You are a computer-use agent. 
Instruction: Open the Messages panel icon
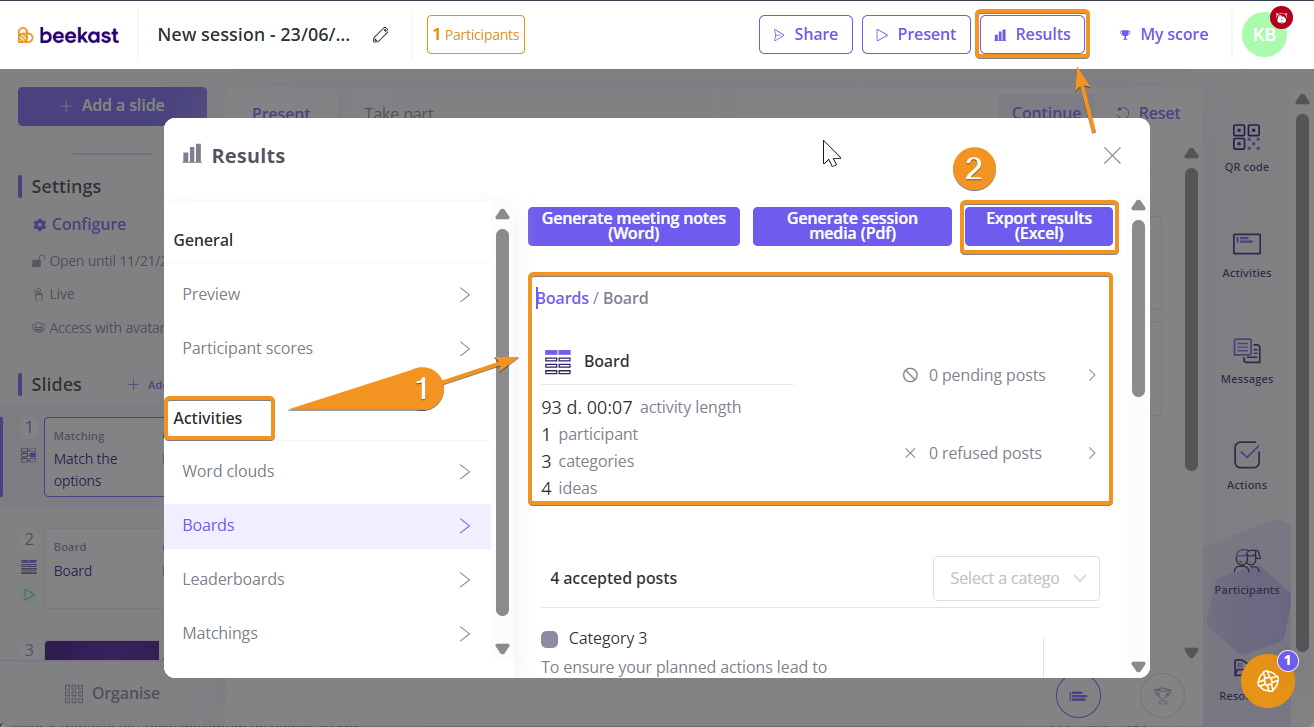click(x=1246, y=360)
